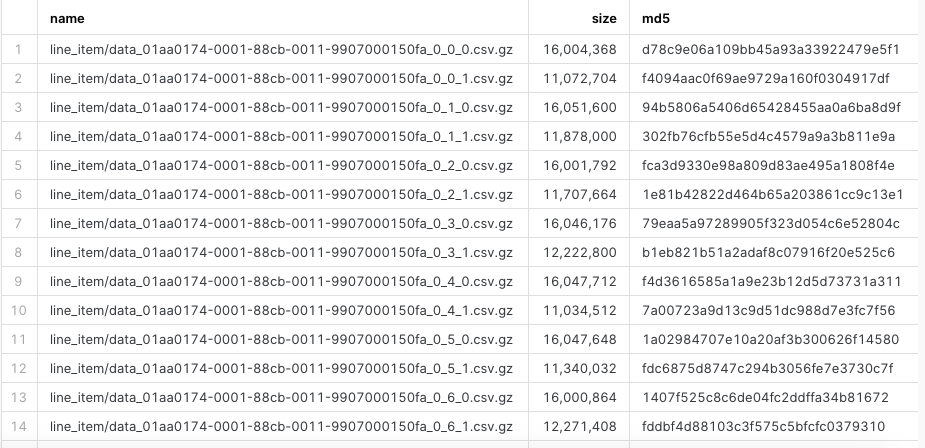Select row number 1
Image resolution: width=925 pixels, height=448 pixels.
click(18, 48)
